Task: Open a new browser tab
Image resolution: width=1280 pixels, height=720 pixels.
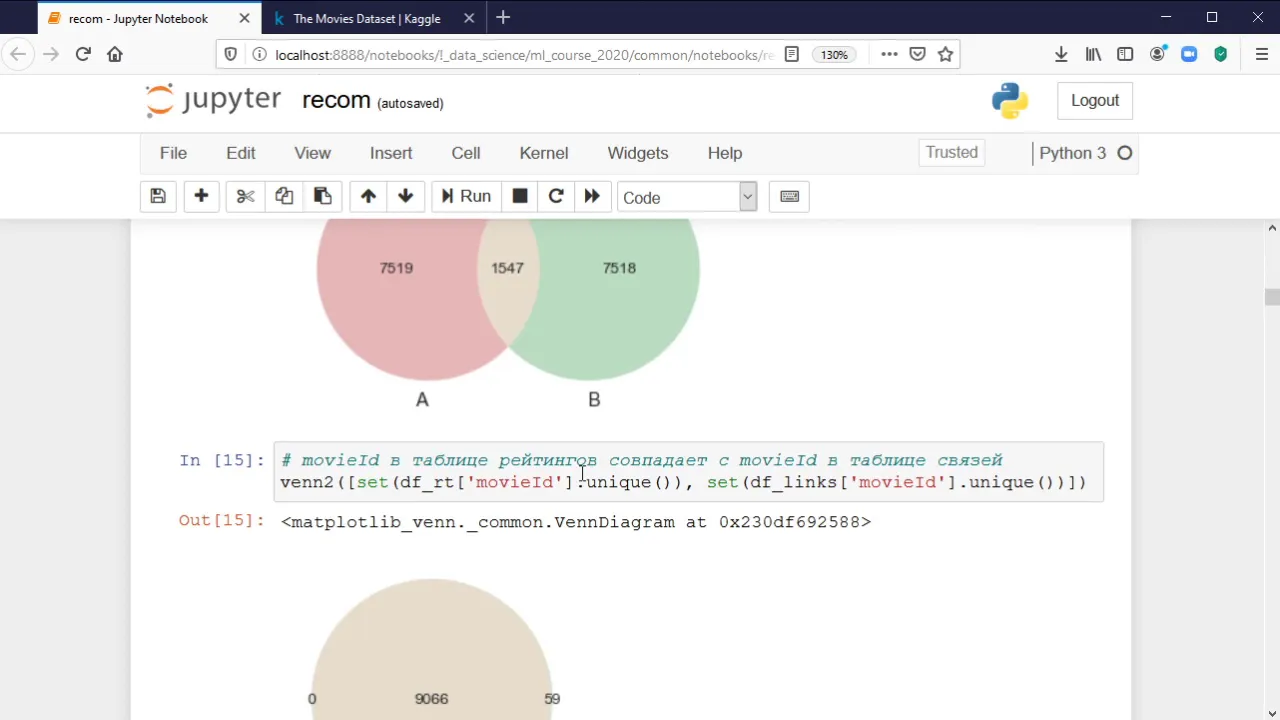Action: click(x=503, y=18)
